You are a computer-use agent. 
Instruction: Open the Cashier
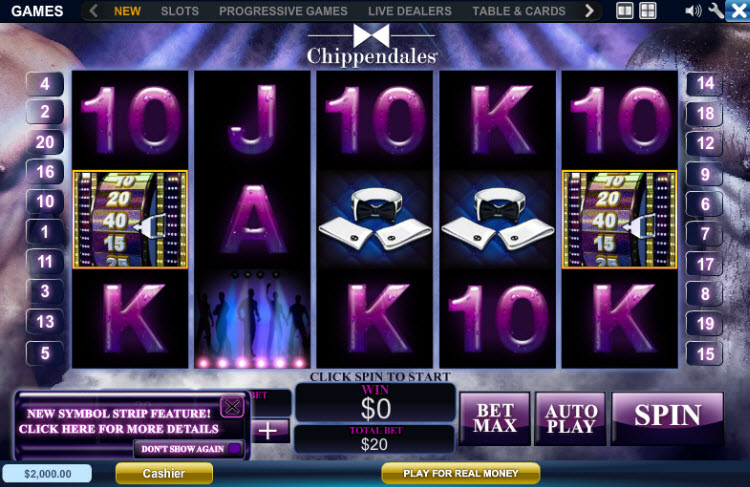[164, 473]
